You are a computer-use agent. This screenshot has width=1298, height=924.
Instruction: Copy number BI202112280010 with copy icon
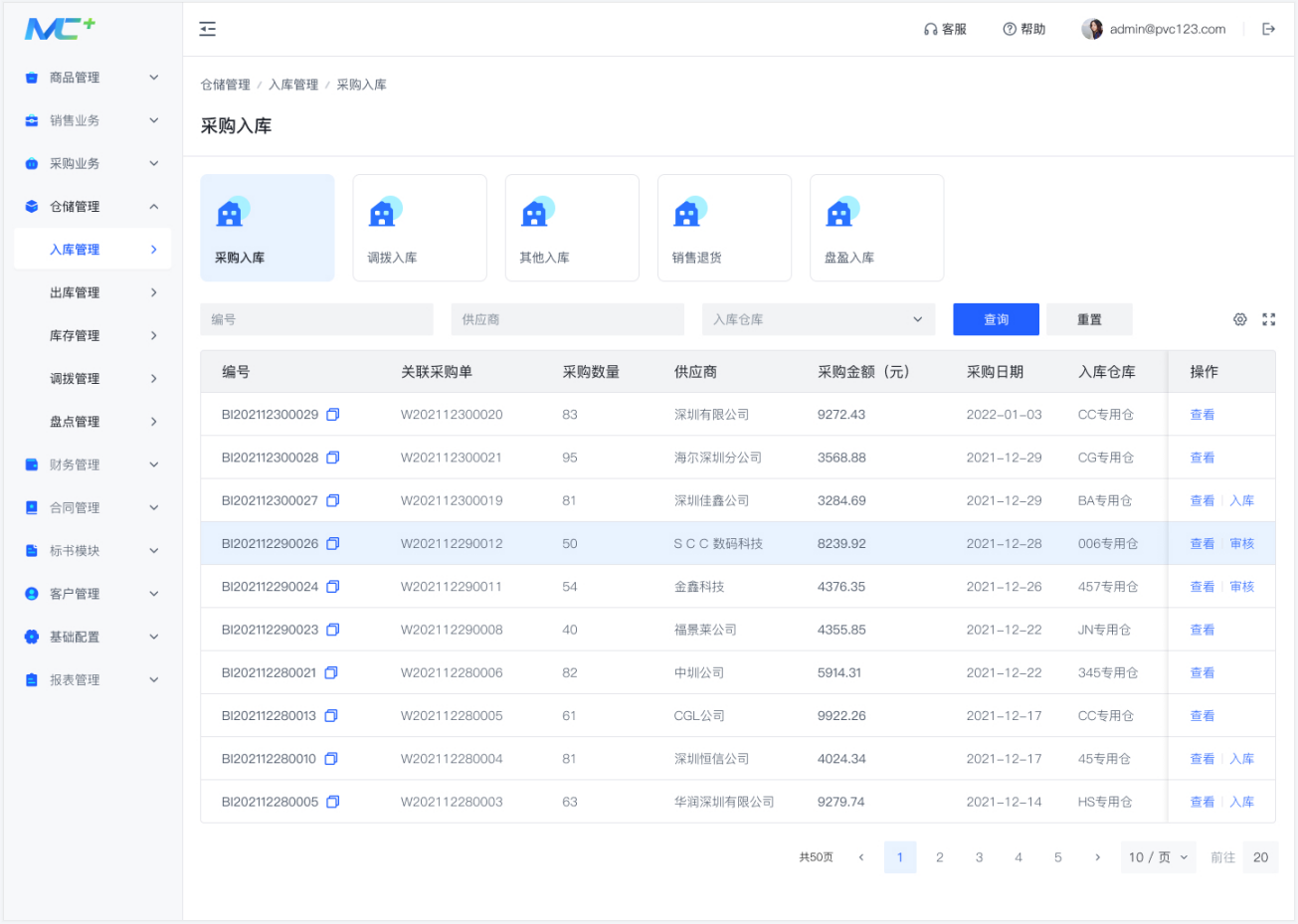pos(331,758)
